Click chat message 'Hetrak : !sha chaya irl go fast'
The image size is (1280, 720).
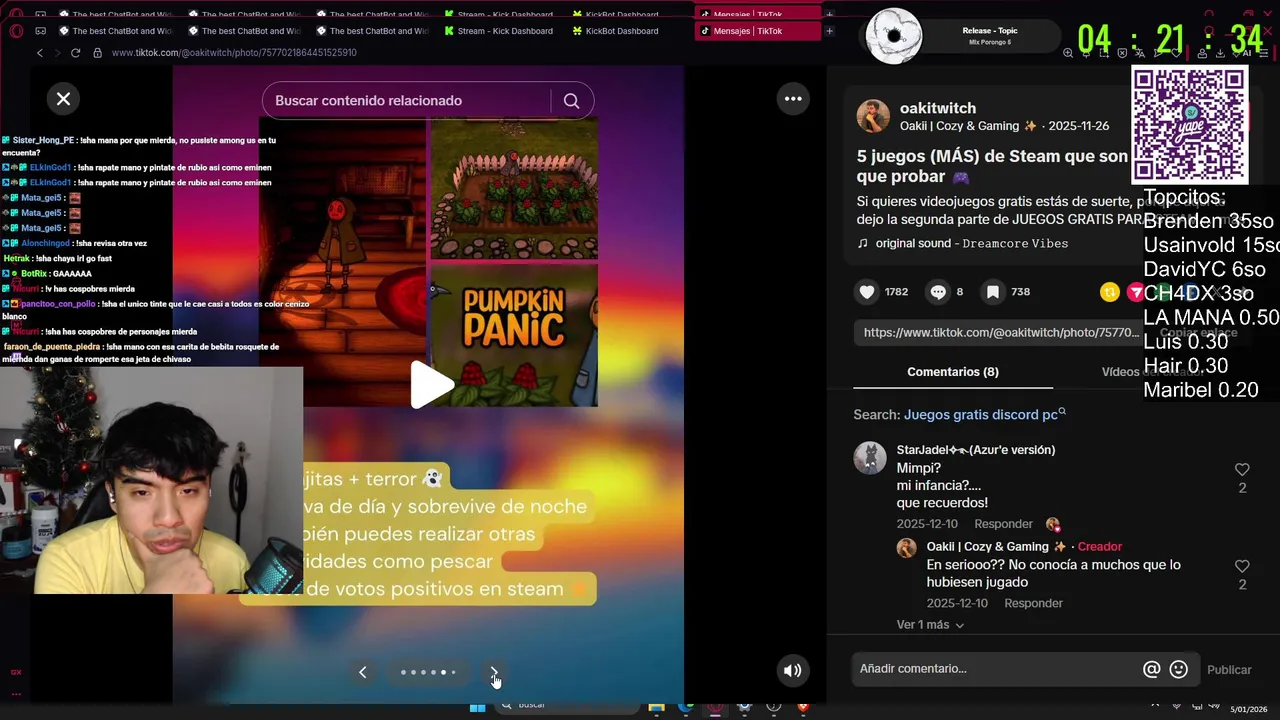[58, 258]
